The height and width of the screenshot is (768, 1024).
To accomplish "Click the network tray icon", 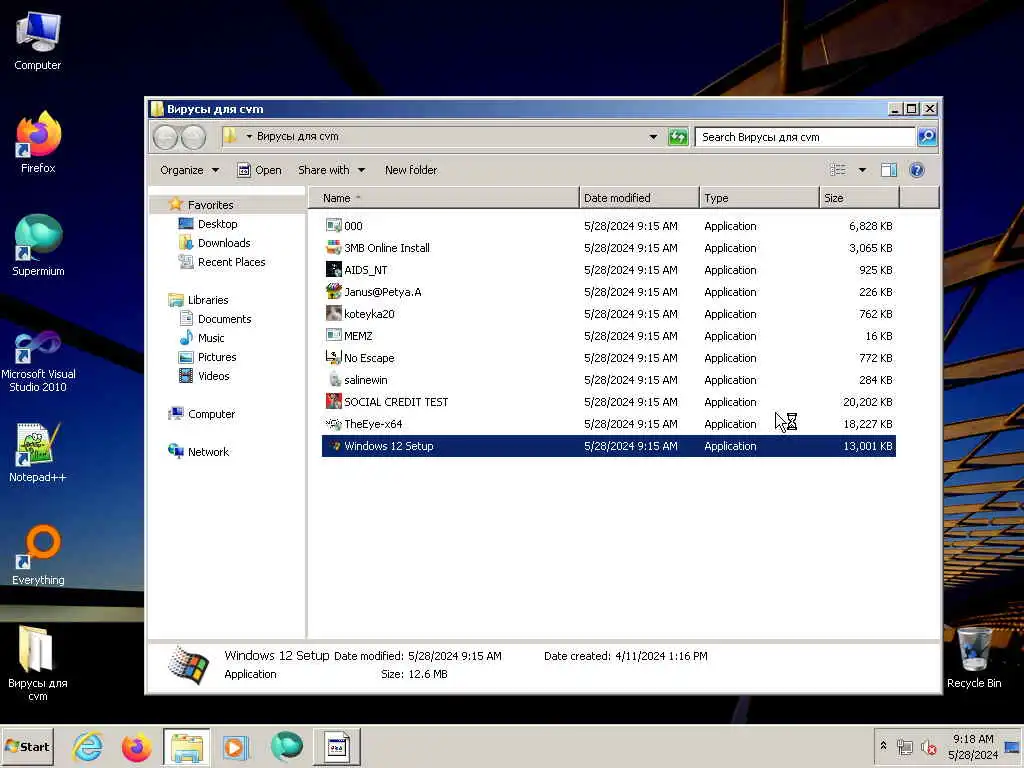I will coord(904,747).
